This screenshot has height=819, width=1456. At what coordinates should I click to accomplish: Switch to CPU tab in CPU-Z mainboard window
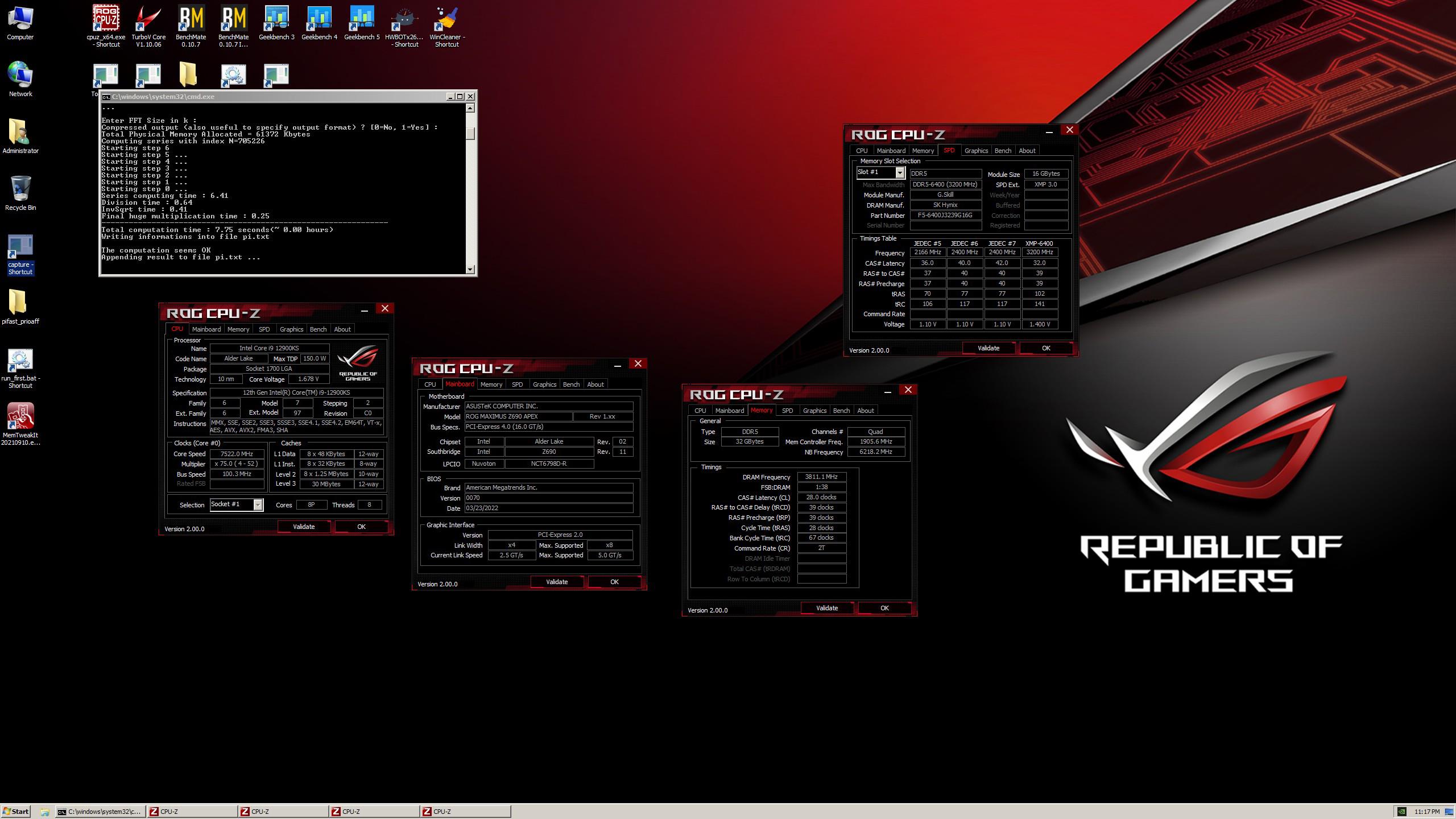[430, 384]
